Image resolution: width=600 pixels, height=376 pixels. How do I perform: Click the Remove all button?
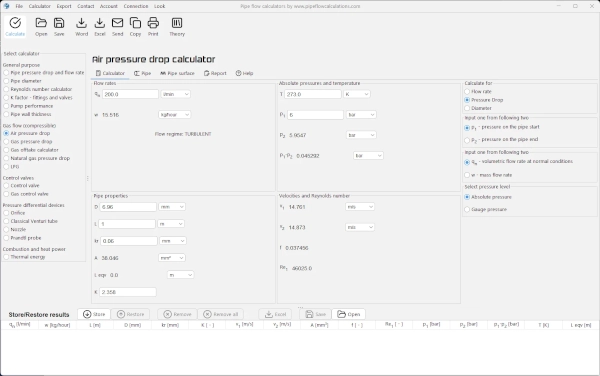(x=220, y=314)
